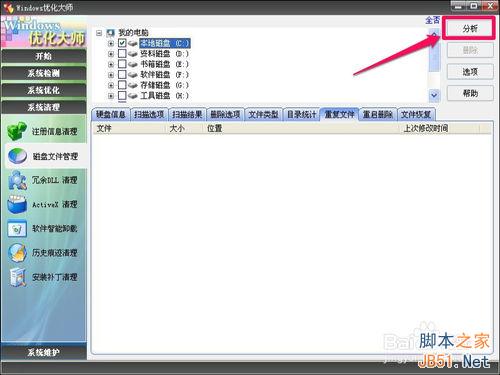The image size is (500, 375).
Task: Select 磁盘文件管理 disk file manager icon
Action: coord(17,156)
